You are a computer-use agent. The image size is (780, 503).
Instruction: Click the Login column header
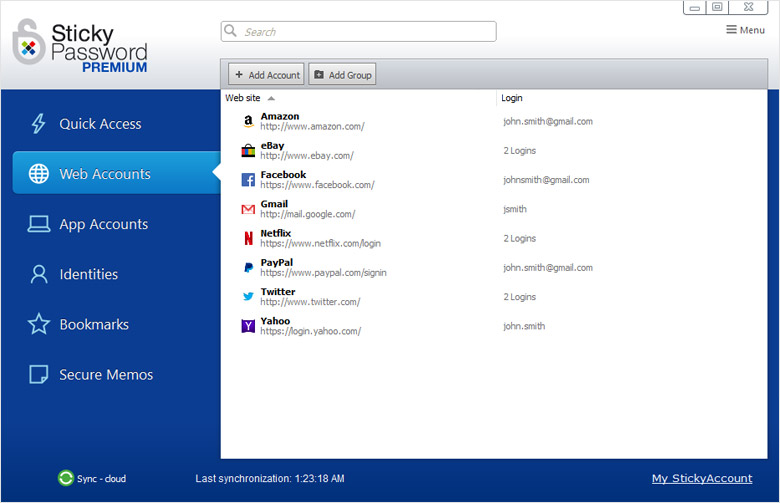[x=511, y=98]
